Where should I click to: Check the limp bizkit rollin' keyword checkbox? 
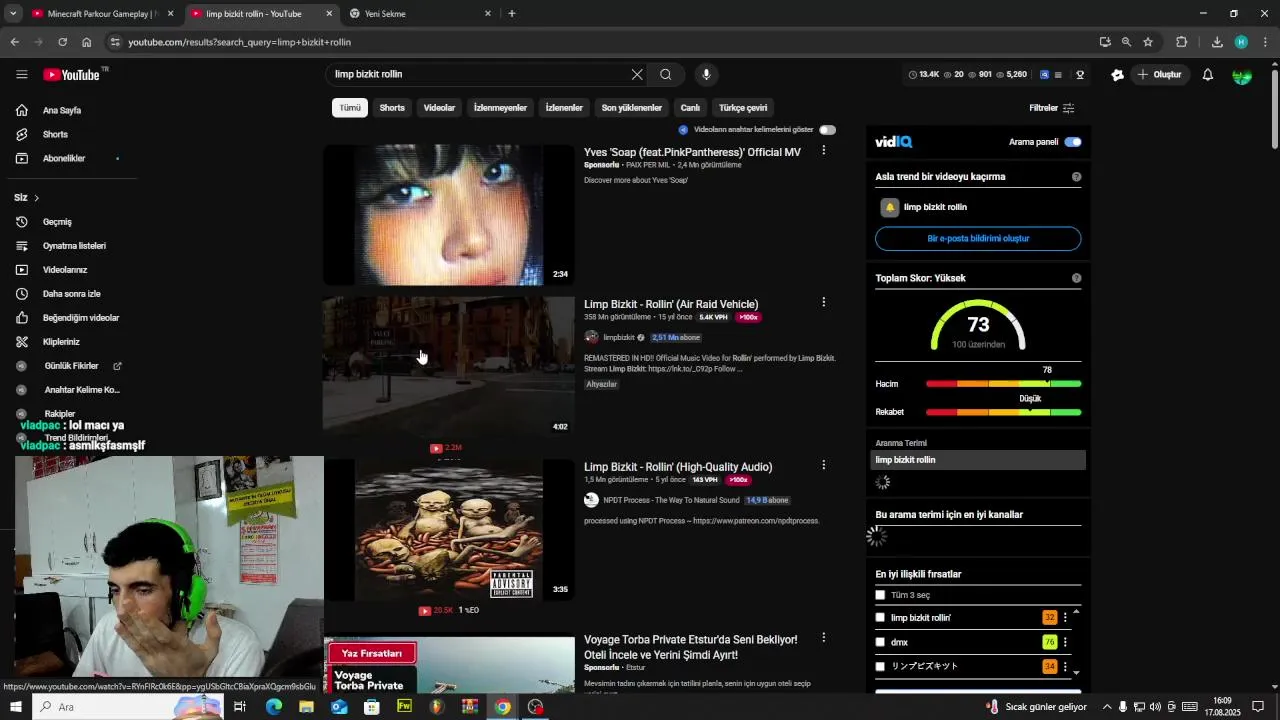click(x=880, y=618)
